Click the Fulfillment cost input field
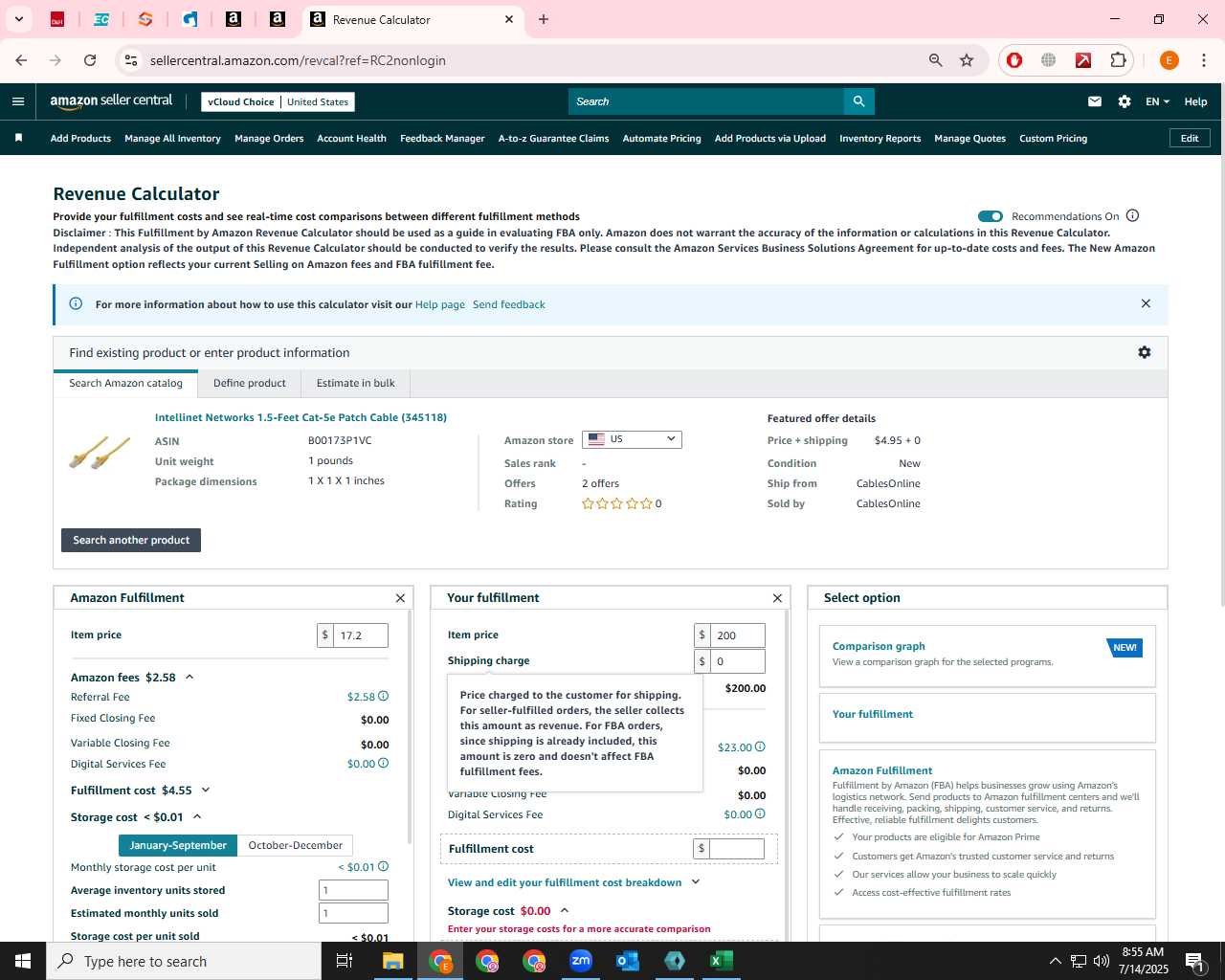 click(737, 848)
